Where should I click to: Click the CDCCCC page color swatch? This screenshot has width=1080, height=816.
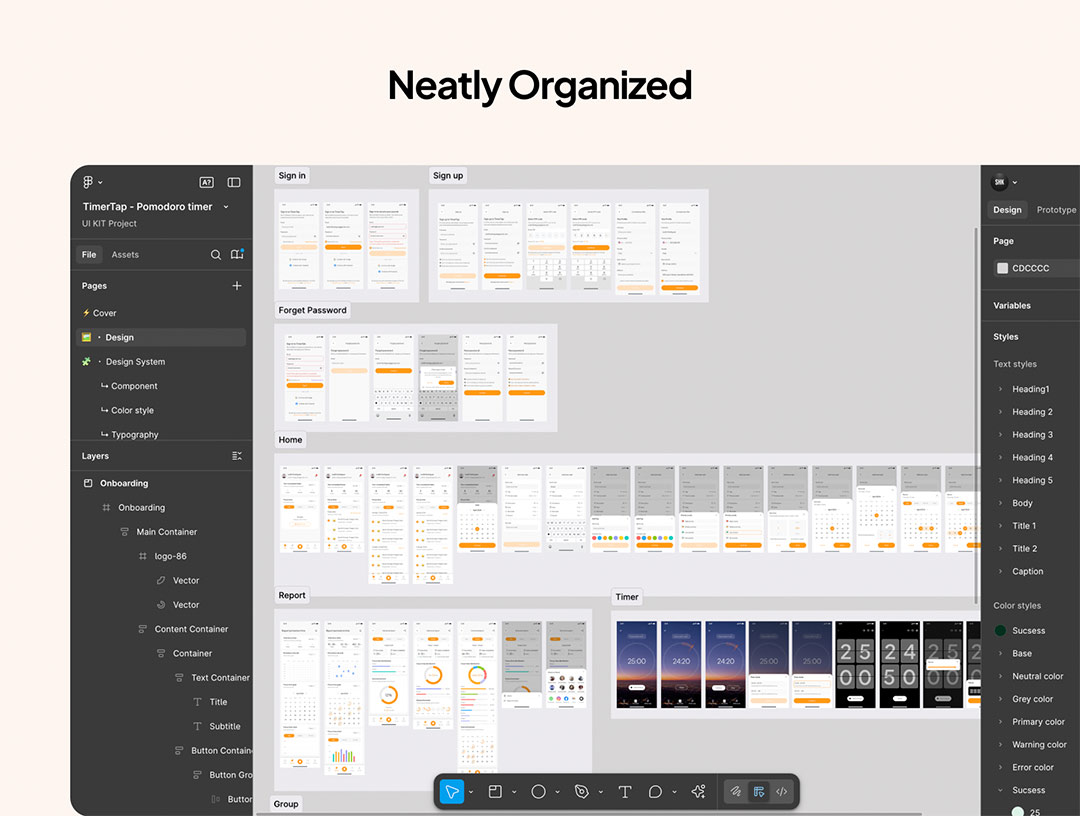tap(1002, 268)
